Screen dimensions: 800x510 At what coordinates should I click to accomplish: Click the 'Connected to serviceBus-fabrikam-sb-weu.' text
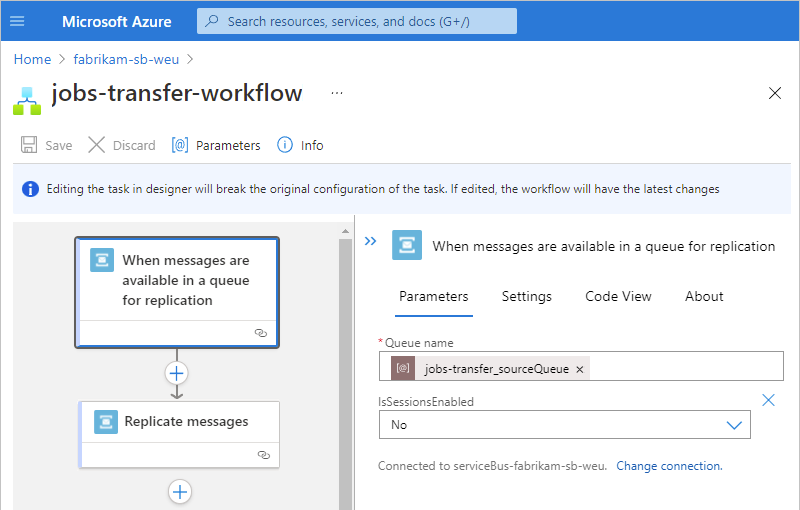pyautogui.click(x=492, y=466)
